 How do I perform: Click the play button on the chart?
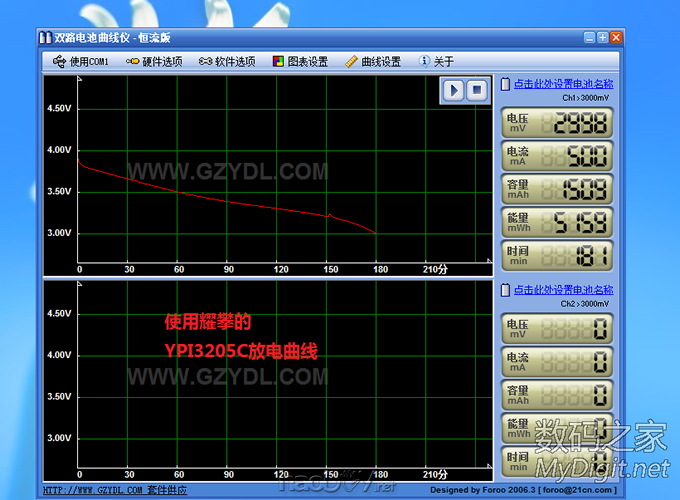point(454,90)
